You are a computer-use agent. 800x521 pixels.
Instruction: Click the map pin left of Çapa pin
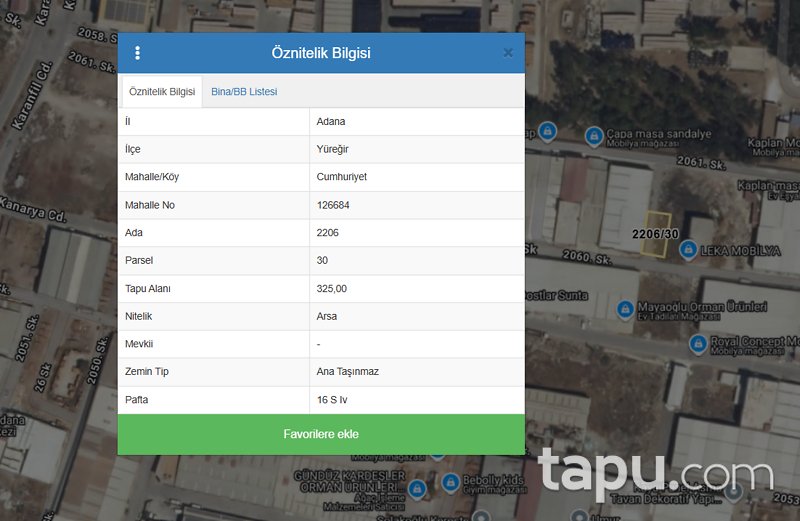[547, 131]
